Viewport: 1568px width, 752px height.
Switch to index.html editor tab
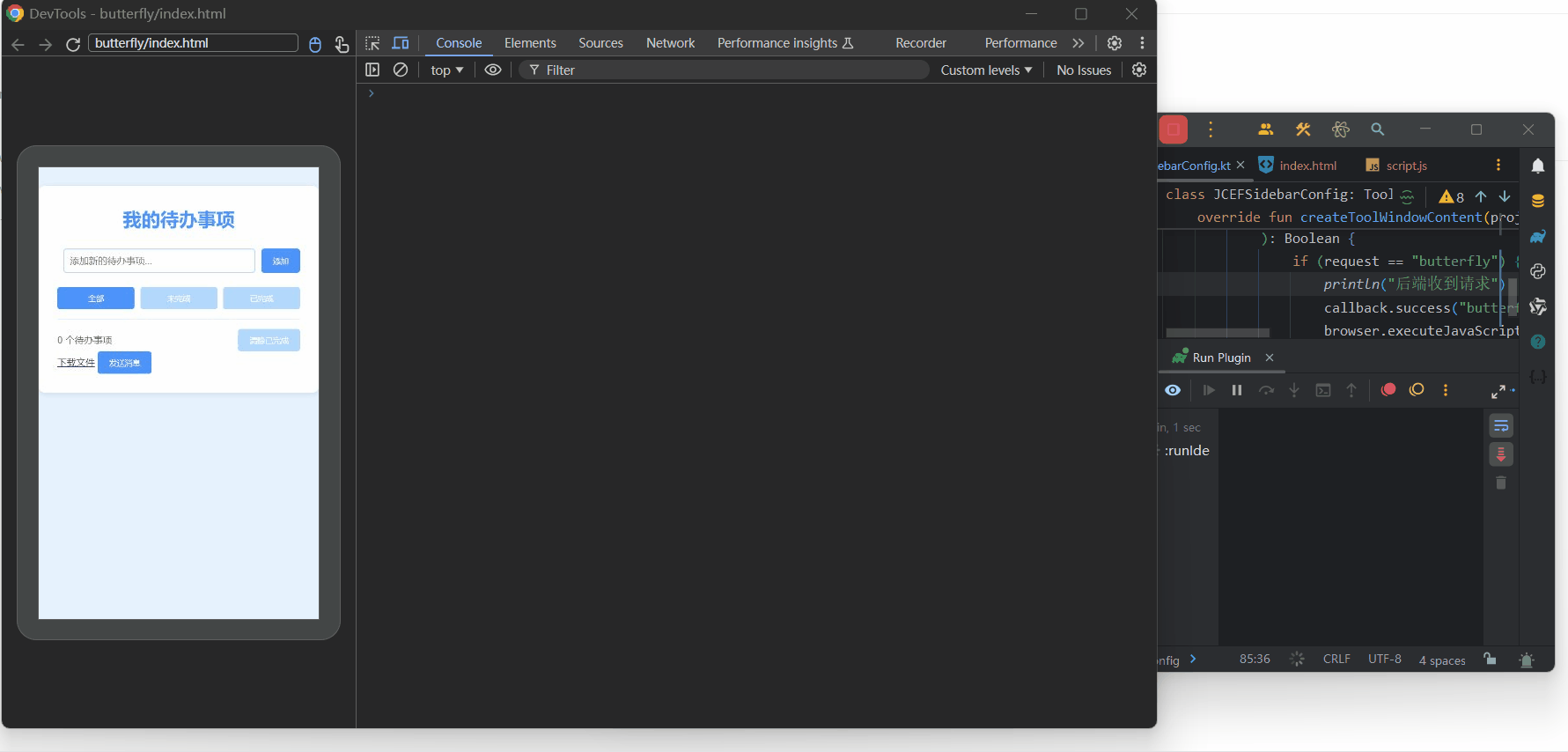coord(1298,166)
